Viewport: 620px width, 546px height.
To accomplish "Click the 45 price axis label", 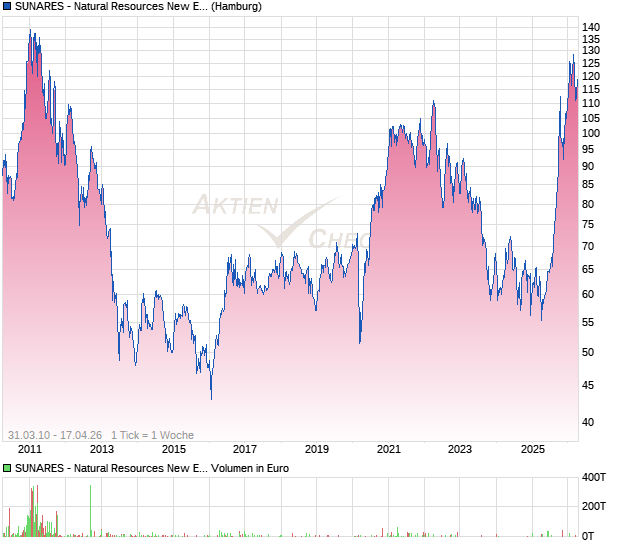I will (588, 385).
